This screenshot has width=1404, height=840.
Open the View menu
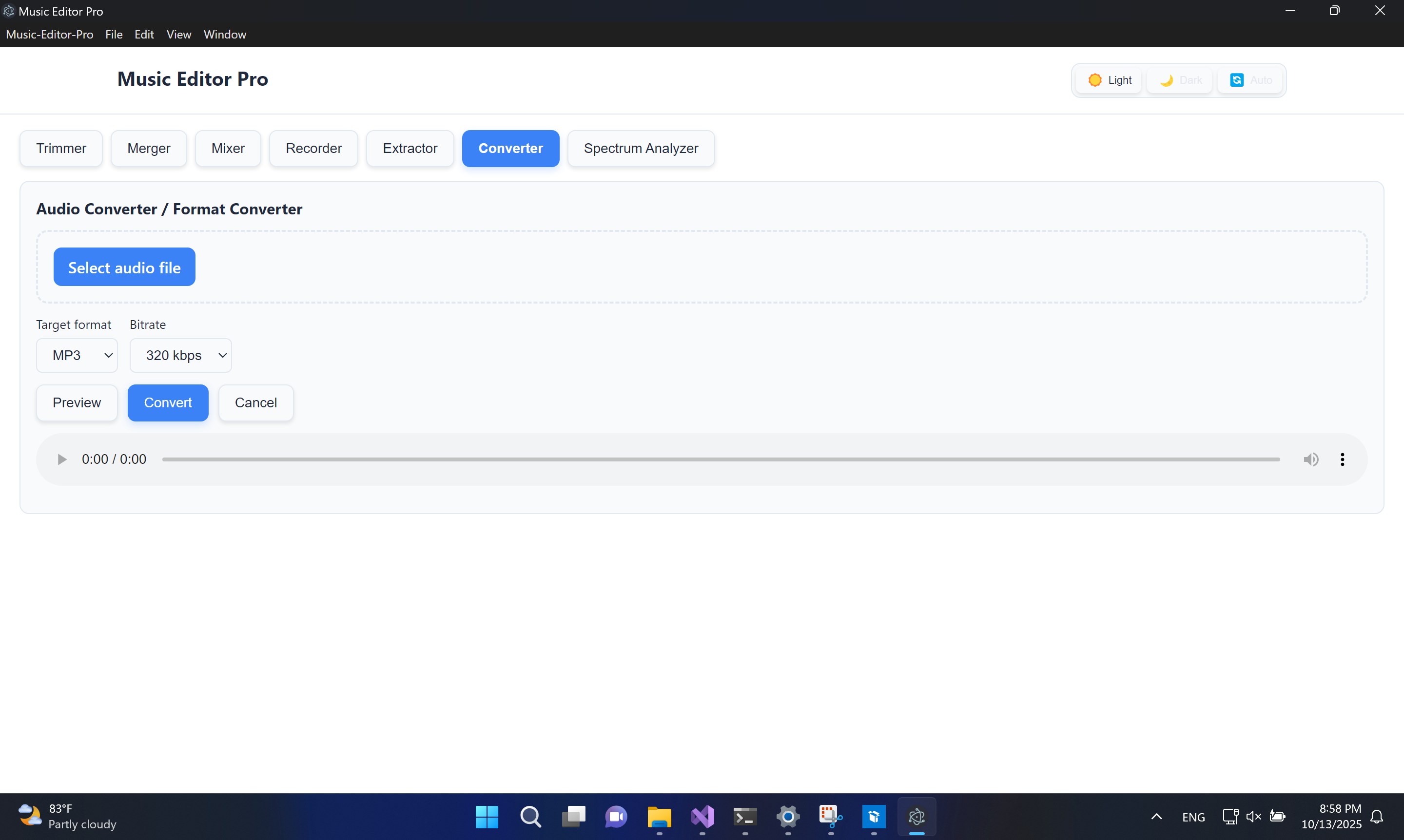click(x=179, y=35)
